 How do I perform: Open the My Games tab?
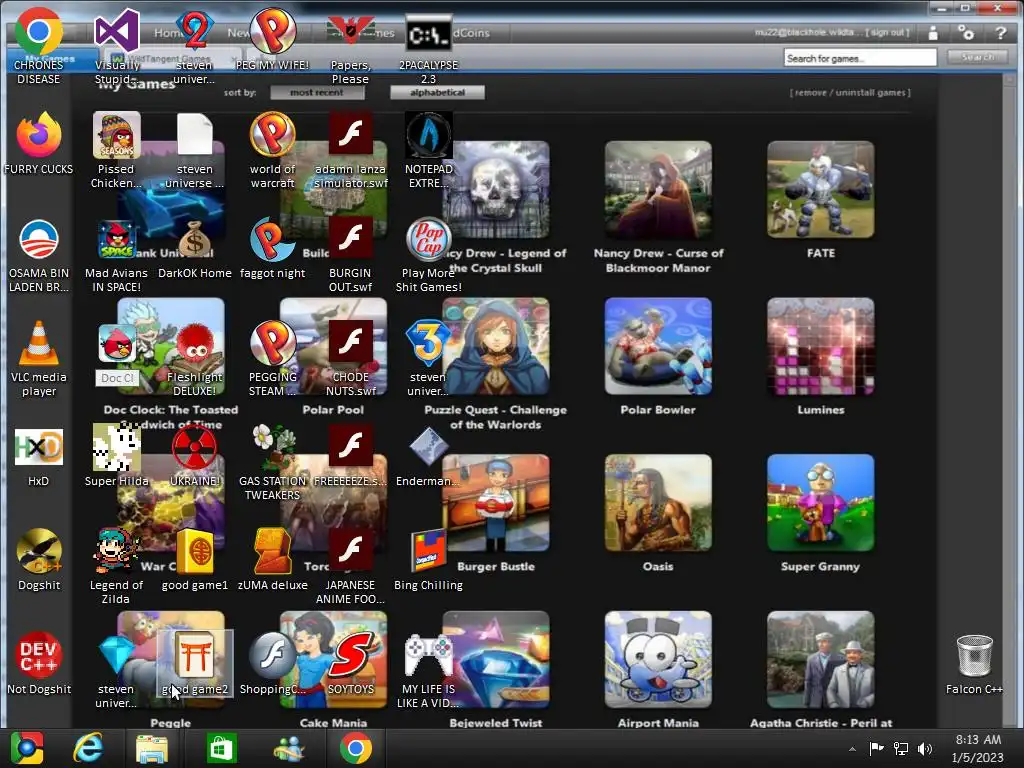(50, 59)
